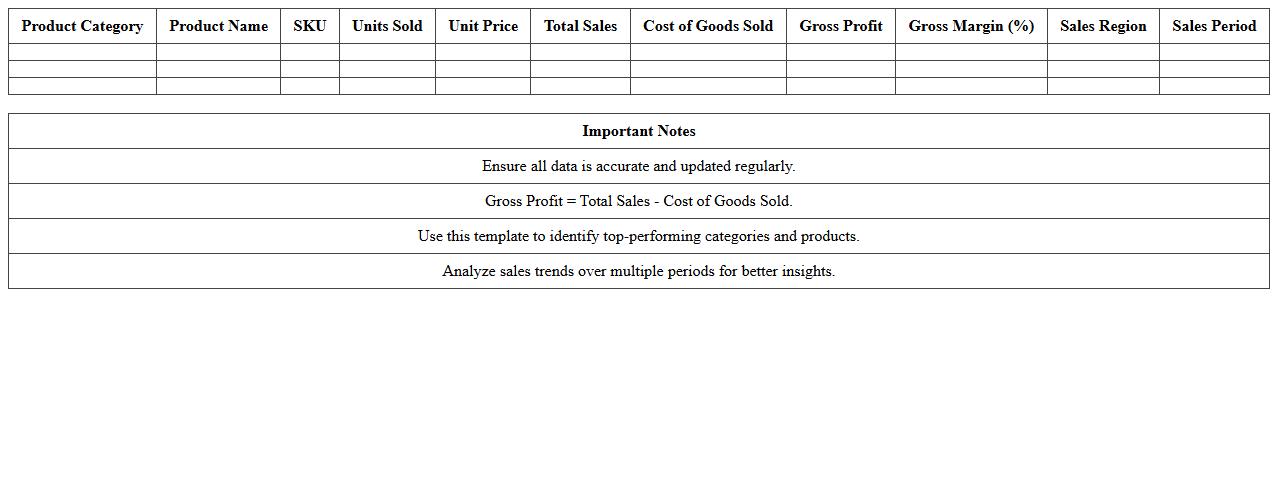
Task: Select the top-performing categories note
Action: tap(639, 236)
